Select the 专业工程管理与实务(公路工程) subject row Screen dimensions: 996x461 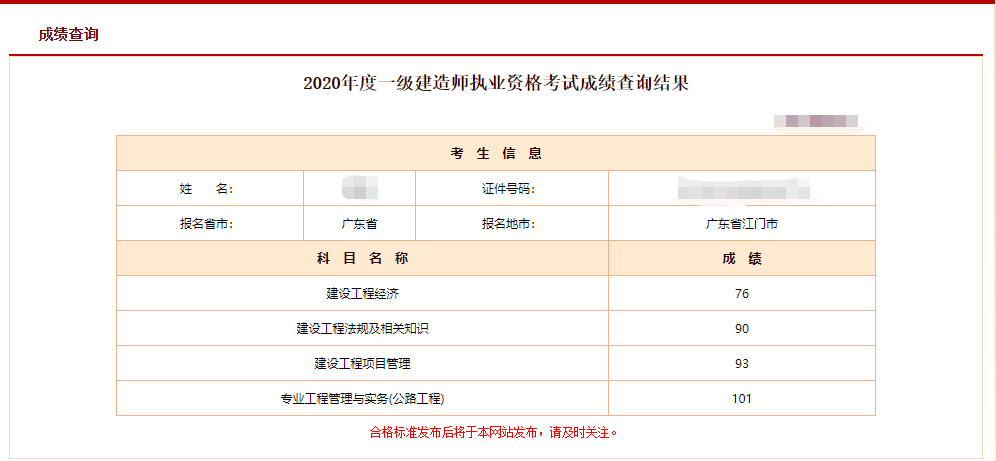click(x=362, y=399)
